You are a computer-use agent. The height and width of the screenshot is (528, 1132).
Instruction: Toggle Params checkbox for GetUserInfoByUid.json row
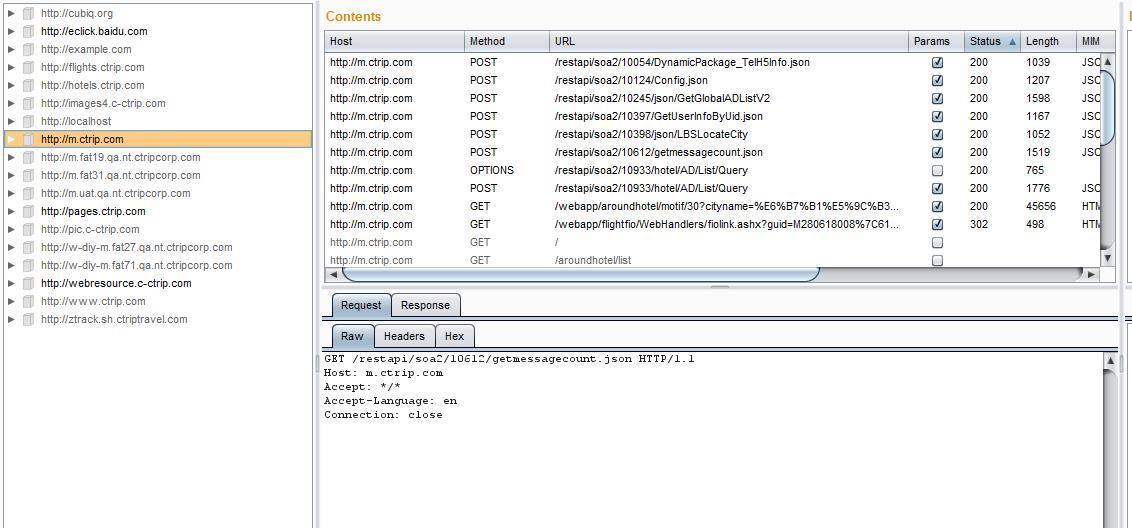[x=937, y=116]
